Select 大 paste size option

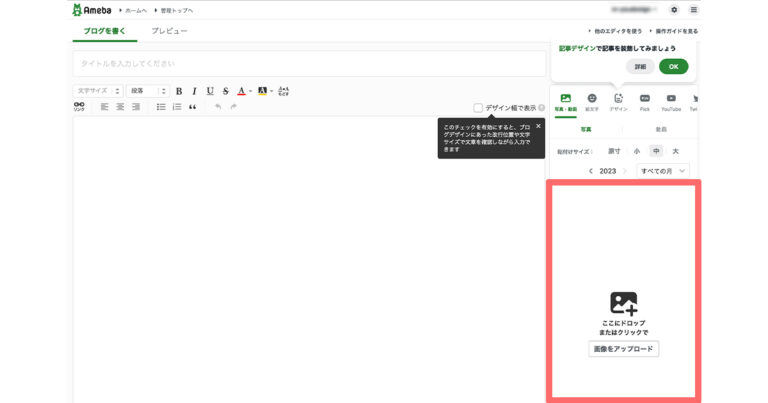click(676, 151)
